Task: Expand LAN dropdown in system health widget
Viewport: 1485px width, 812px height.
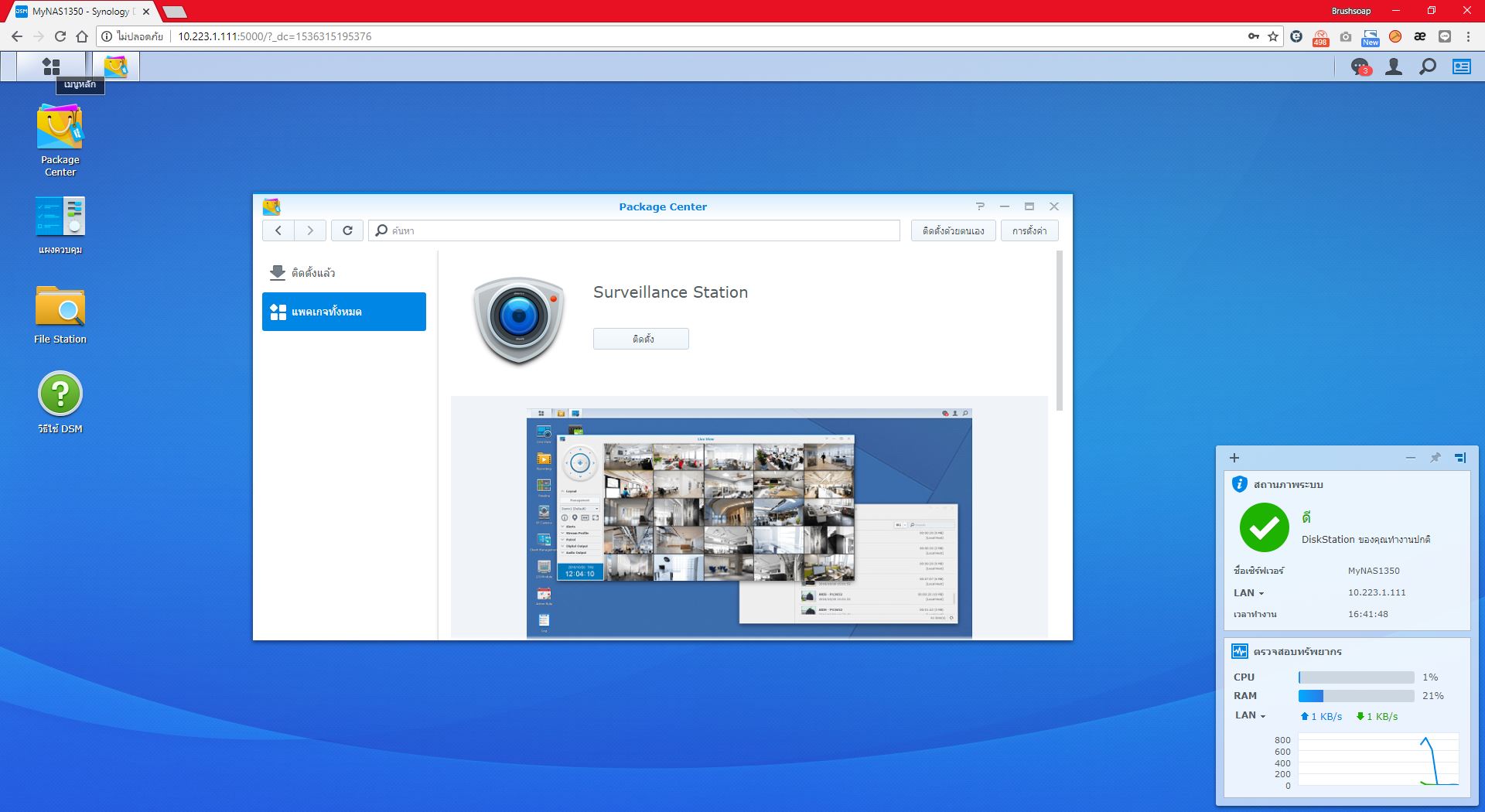Action: click(1249, 593)
